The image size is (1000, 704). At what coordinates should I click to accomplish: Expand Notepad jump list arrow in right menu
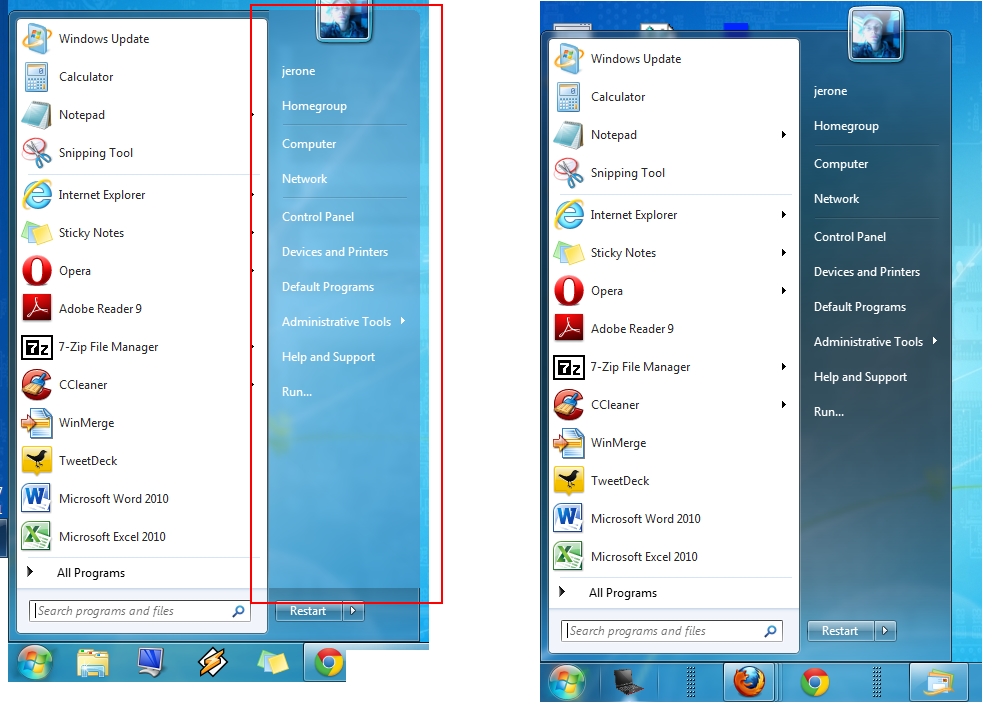784,135
